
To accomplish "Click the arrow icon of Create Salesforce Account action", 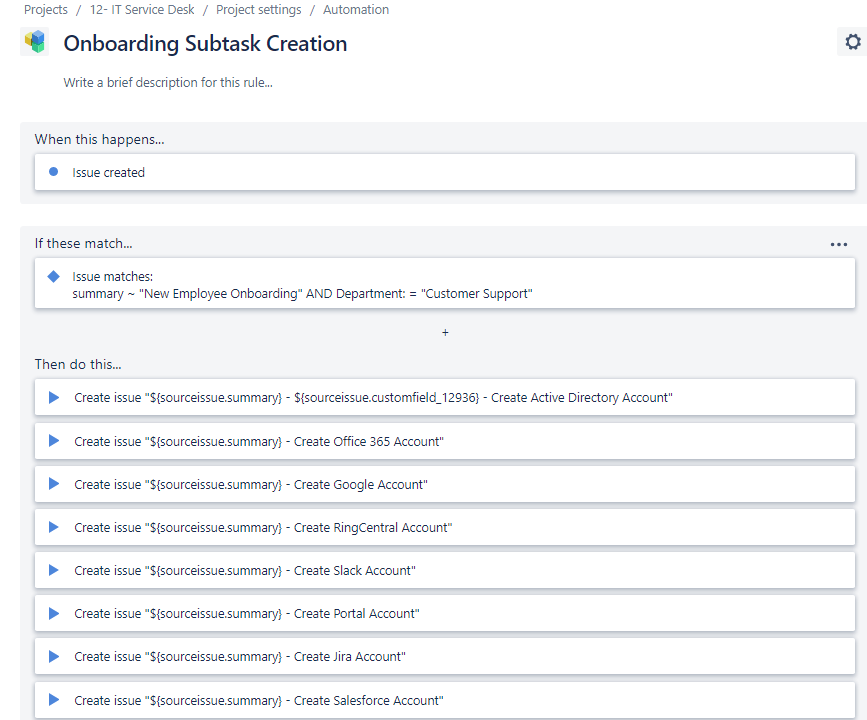I will coord(54,700).
